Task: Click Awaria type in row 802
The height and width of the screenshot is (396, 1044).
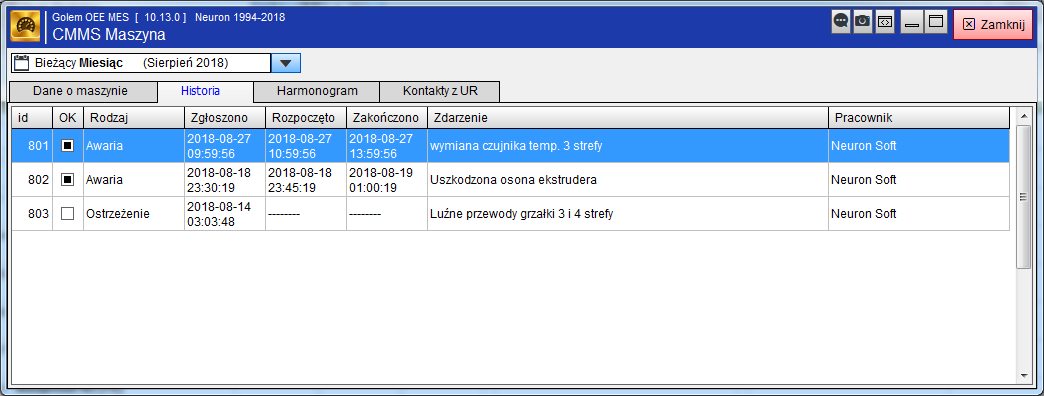Action: point(134,180)
